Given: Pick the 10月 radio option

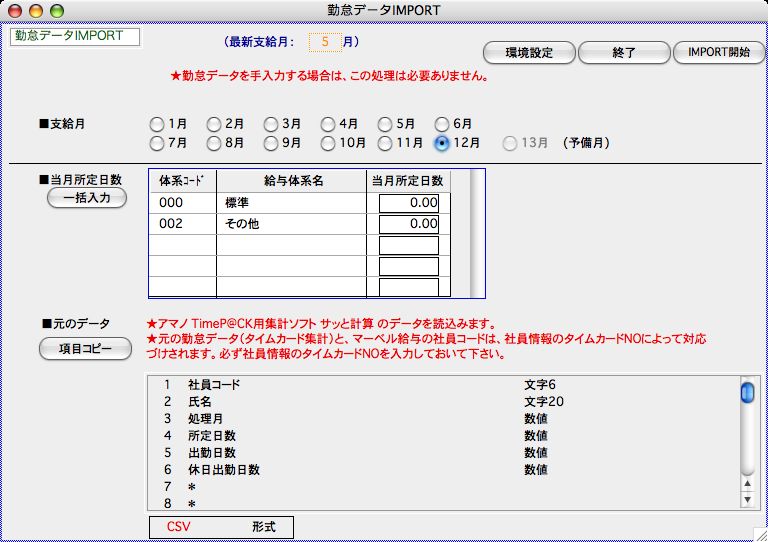Looking at the screenshot, I should point(328,143).
